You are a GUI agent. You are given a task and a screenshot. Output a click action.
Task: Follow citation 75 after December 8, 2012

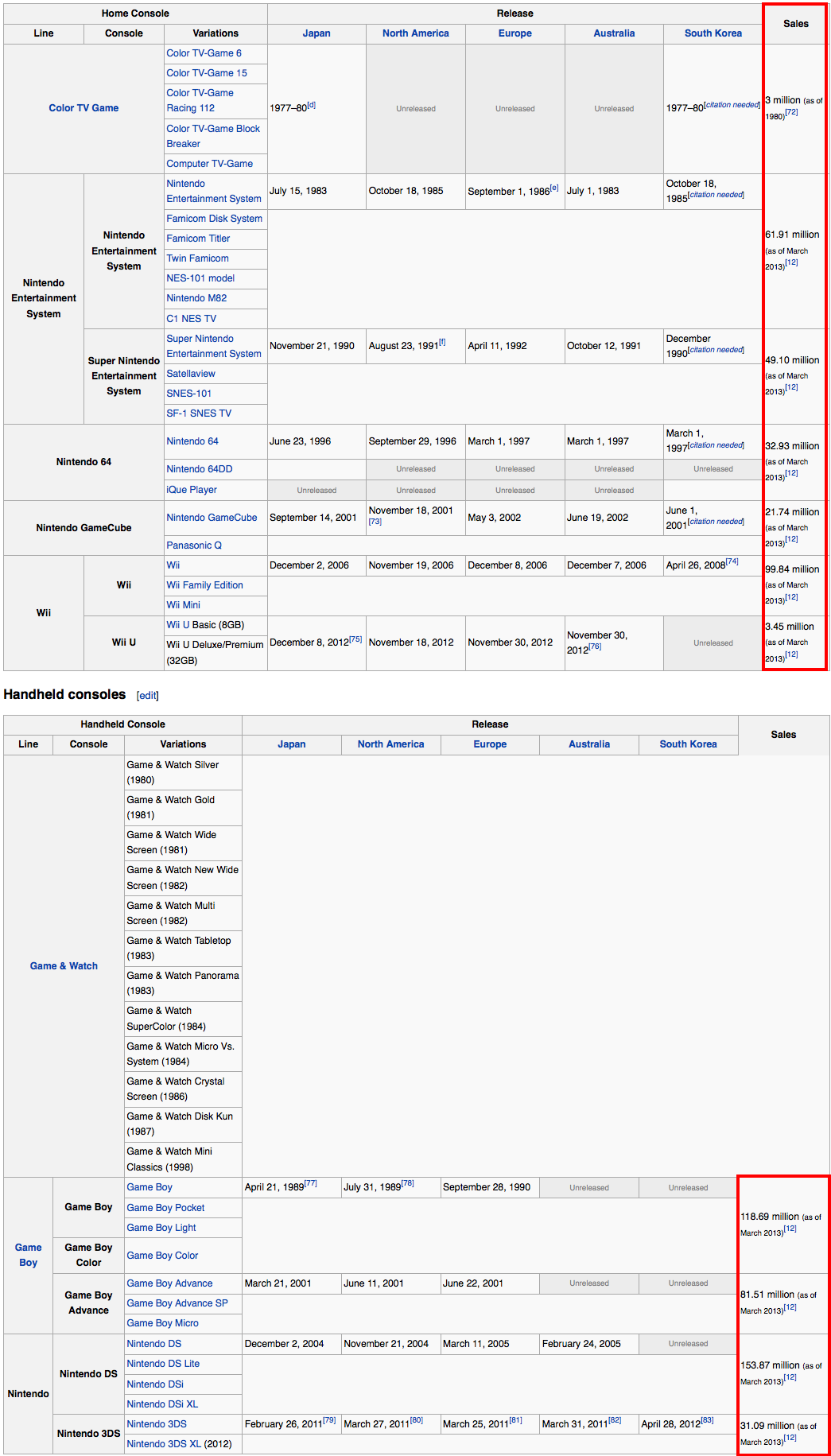(x=355, y=639)
